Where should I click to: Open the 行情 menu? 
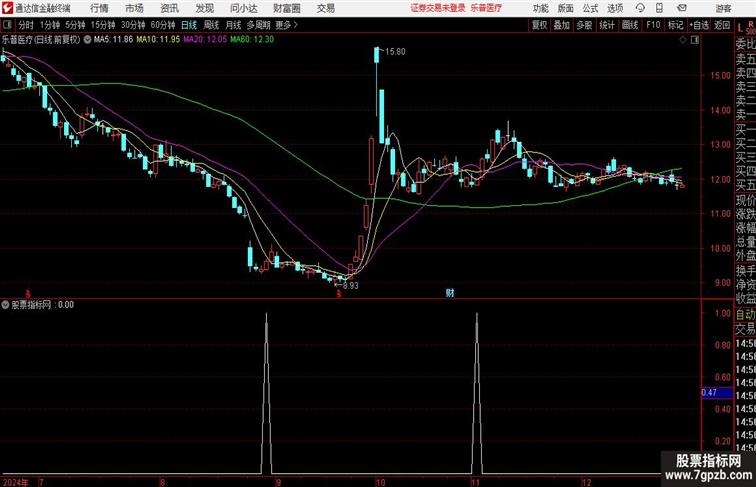click(x=99, y=8)
